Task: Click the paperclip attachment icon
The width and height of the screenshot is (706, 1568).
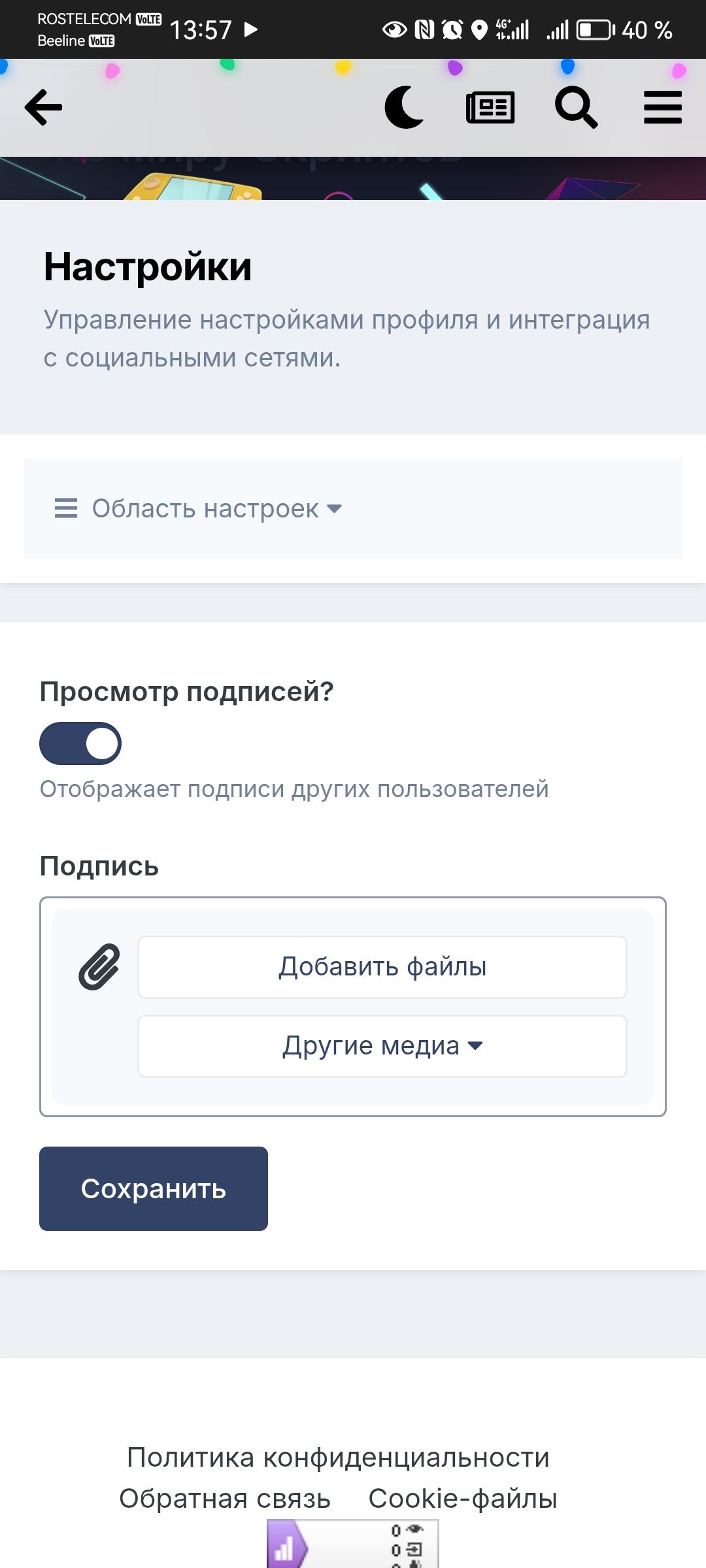Action: pyautogui.click(x=99, y=967)
